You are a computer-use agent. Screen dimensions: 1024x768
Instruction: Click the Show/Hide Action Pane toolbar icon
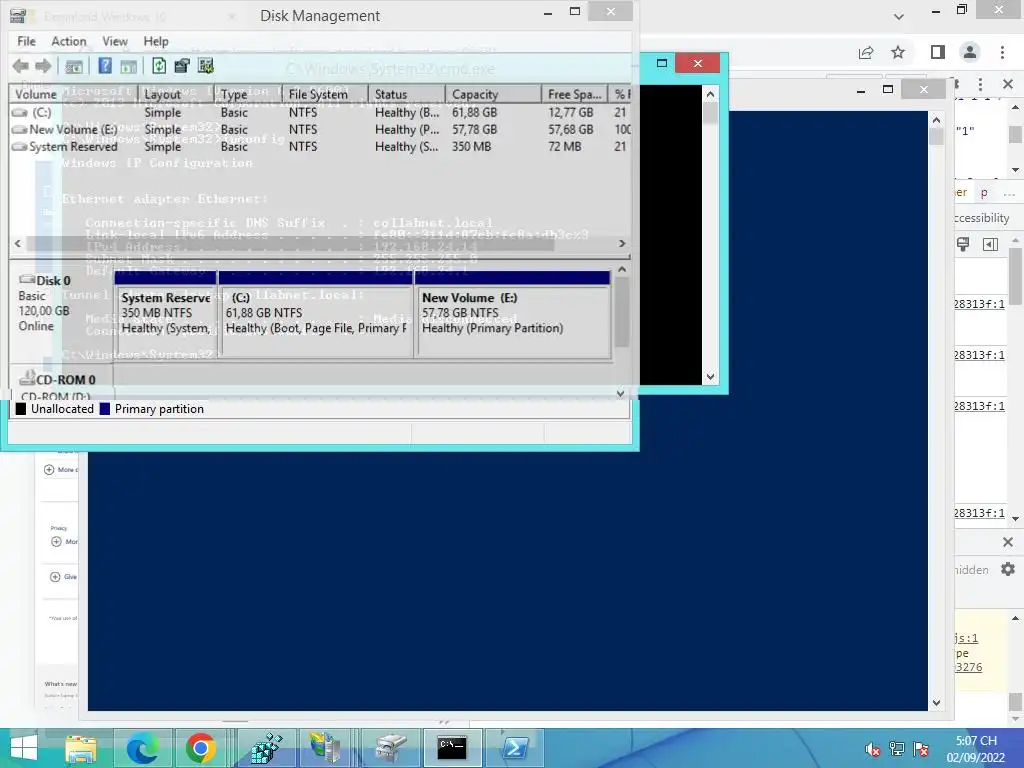coord(129,66)
